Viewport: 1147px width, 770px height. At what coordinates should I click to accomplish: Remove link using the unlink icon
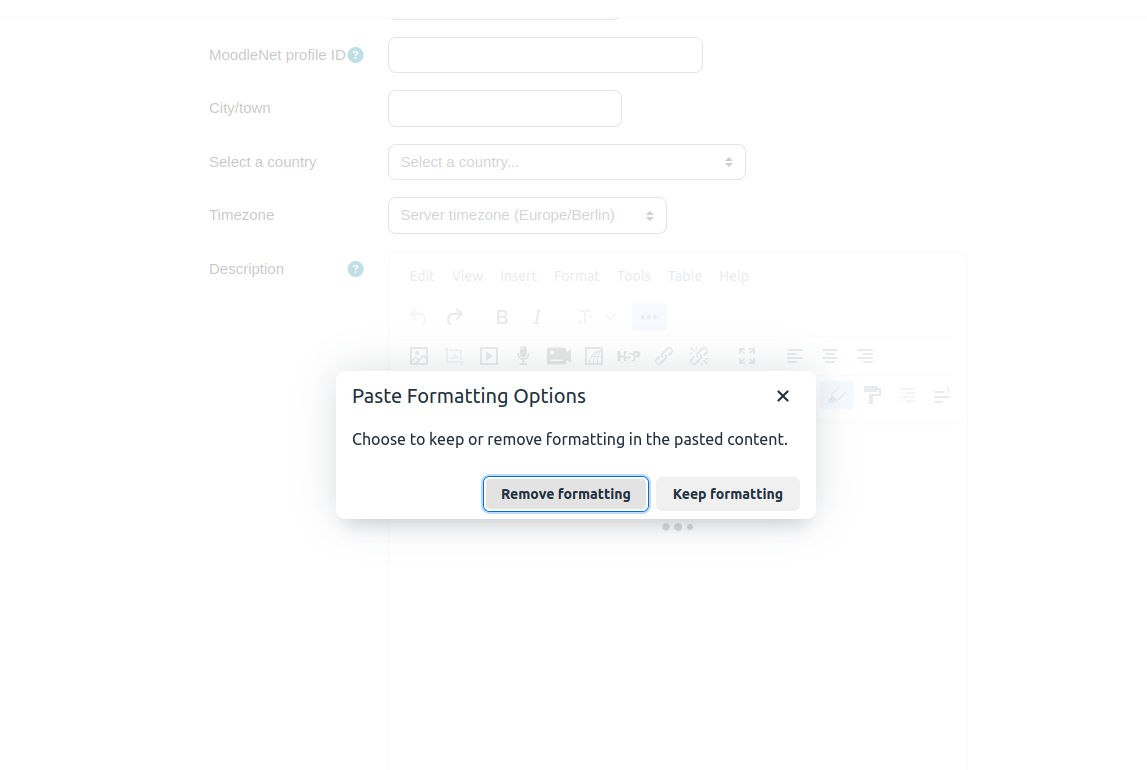[x=699, y=356]
